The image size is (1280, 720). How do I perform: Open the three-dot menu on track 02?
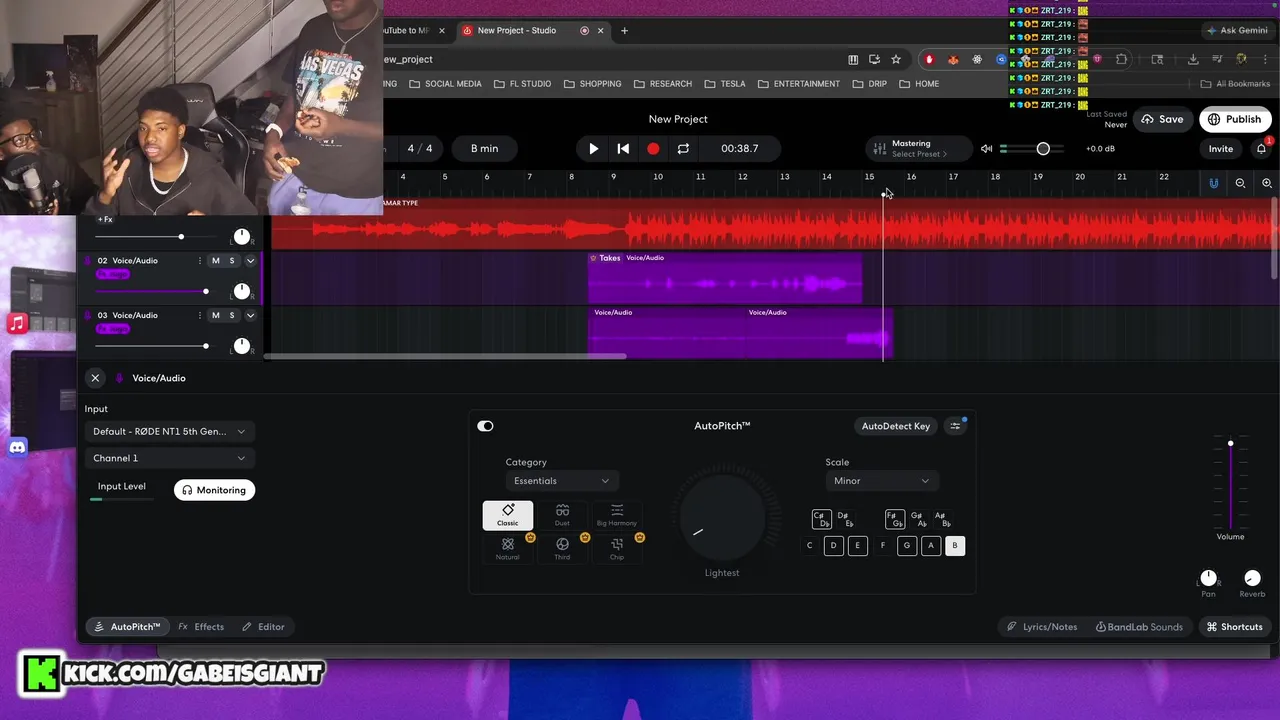[199, 261]
